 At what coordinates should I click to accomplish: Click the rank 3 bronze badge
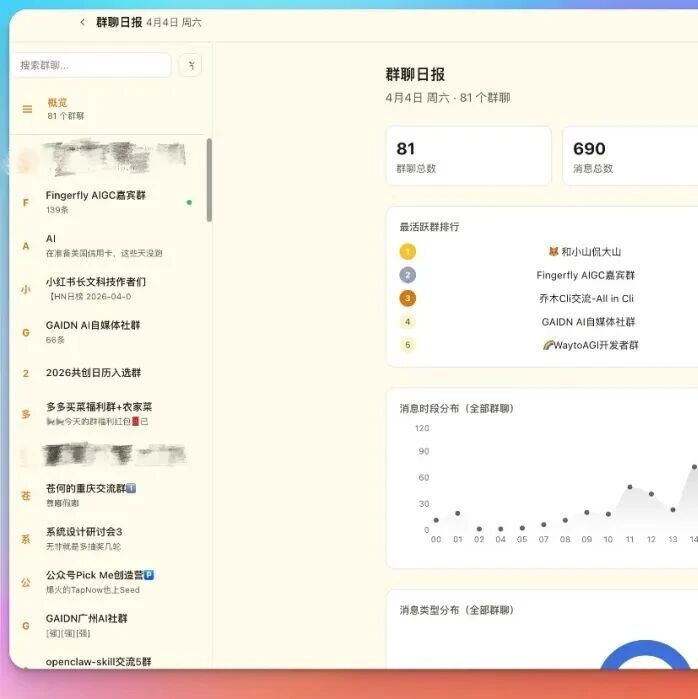click(407, 298)
